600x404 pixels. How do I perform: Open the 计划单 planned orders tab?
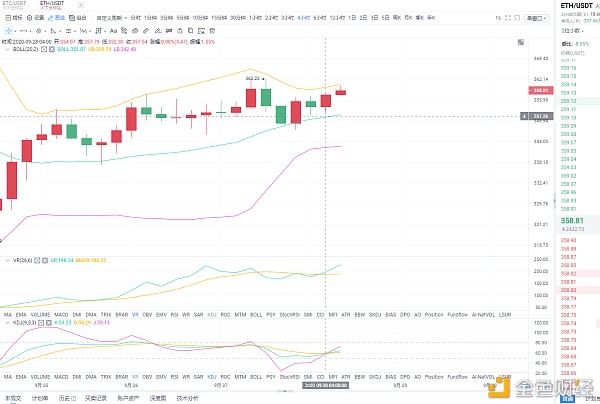pos(40,398)
